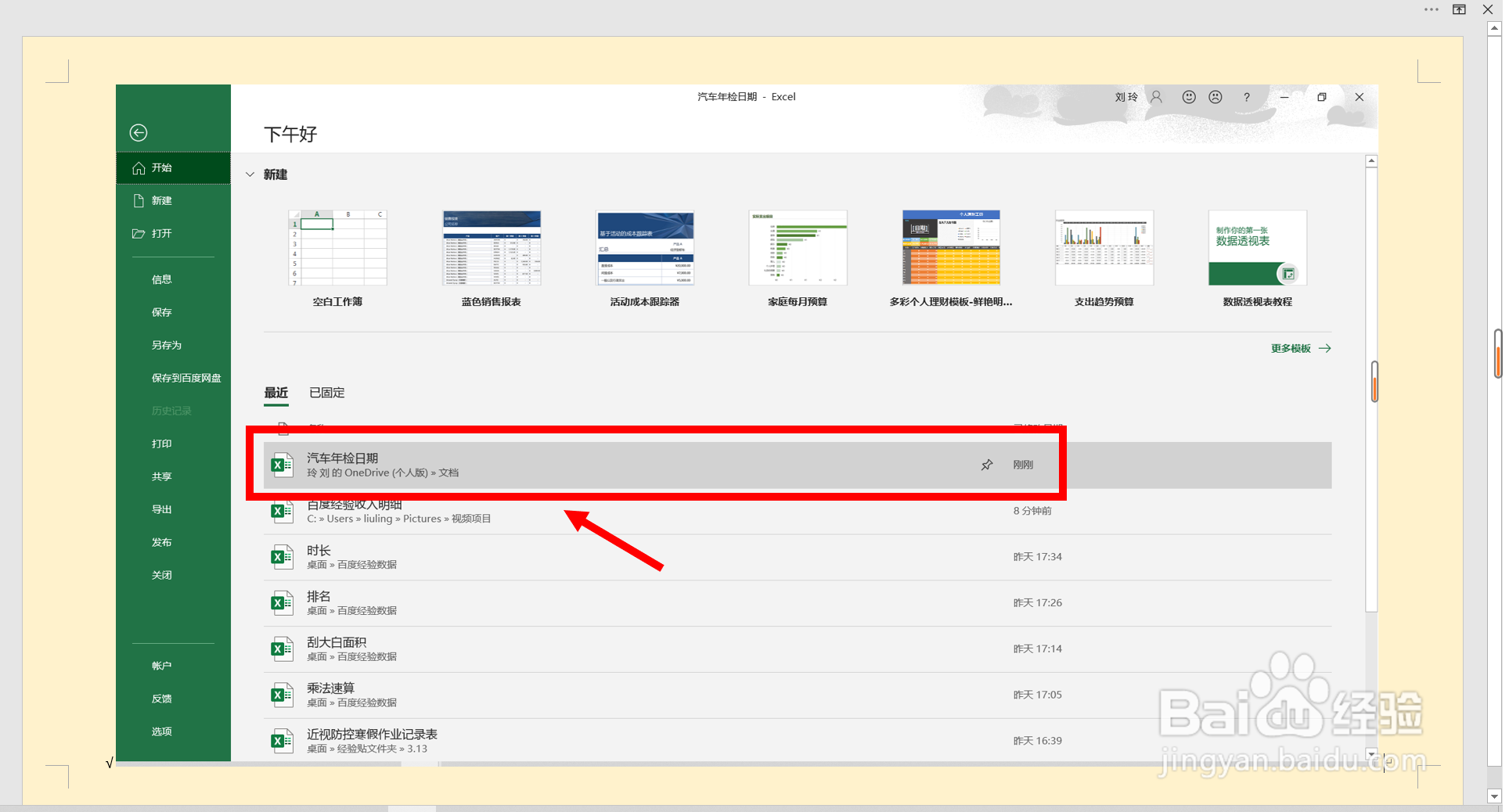Image resolution: width=1509 pixels, height=812 pixels.
Task: Click the frowning face feedback icon
Action: (x=1215, y=97)
